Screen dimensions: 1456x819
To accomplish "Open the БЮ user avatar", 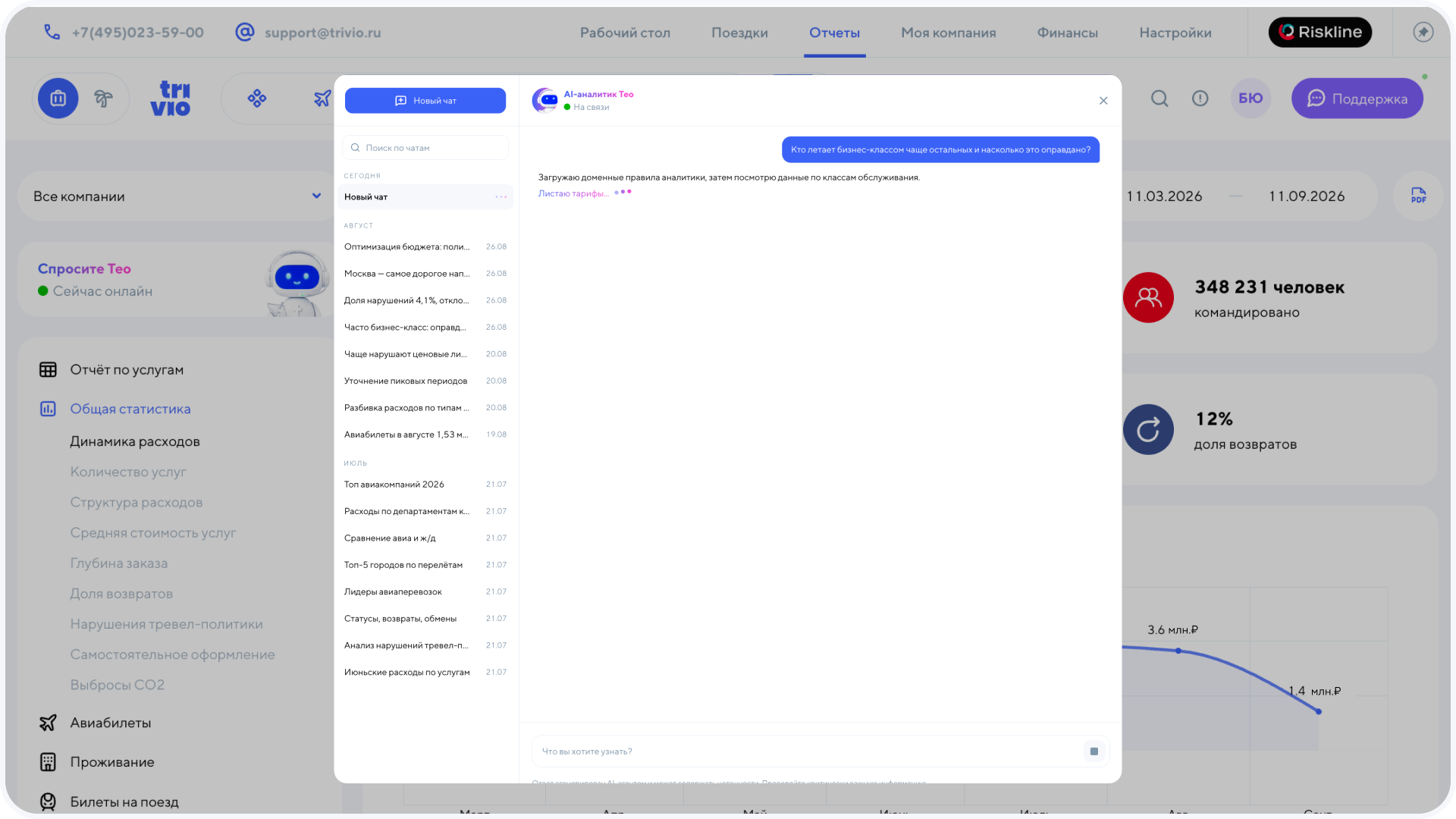I will (1250, 98).
